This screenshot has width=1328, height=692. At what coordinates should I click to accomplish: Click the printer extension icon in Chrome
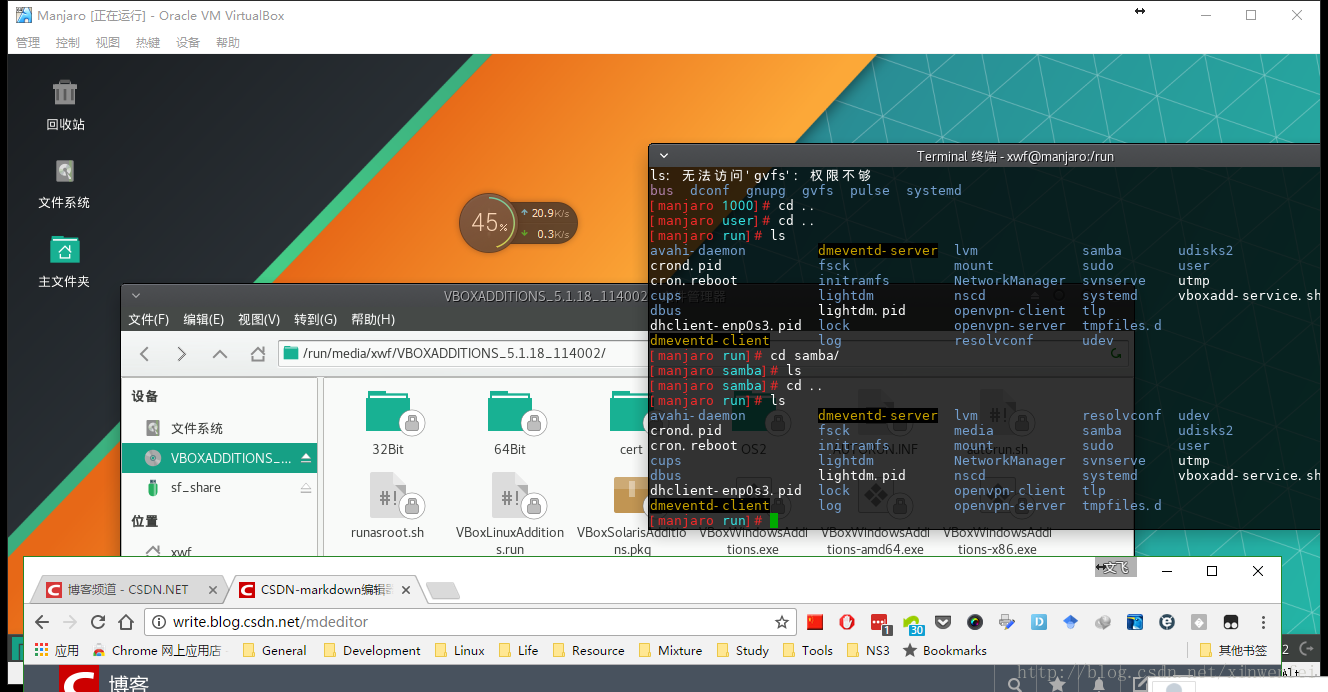coord(1006,622)
